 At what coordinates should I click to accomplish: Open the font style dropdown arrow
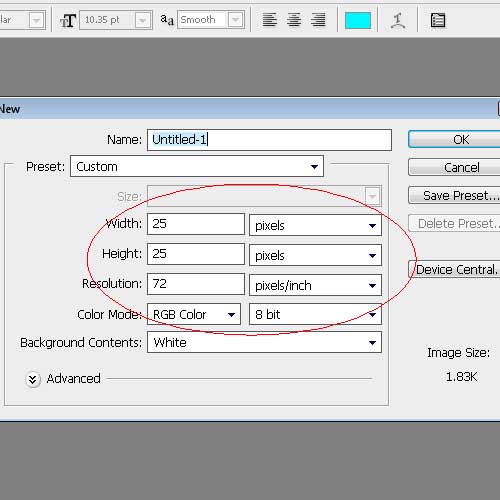tap(36, 21)
